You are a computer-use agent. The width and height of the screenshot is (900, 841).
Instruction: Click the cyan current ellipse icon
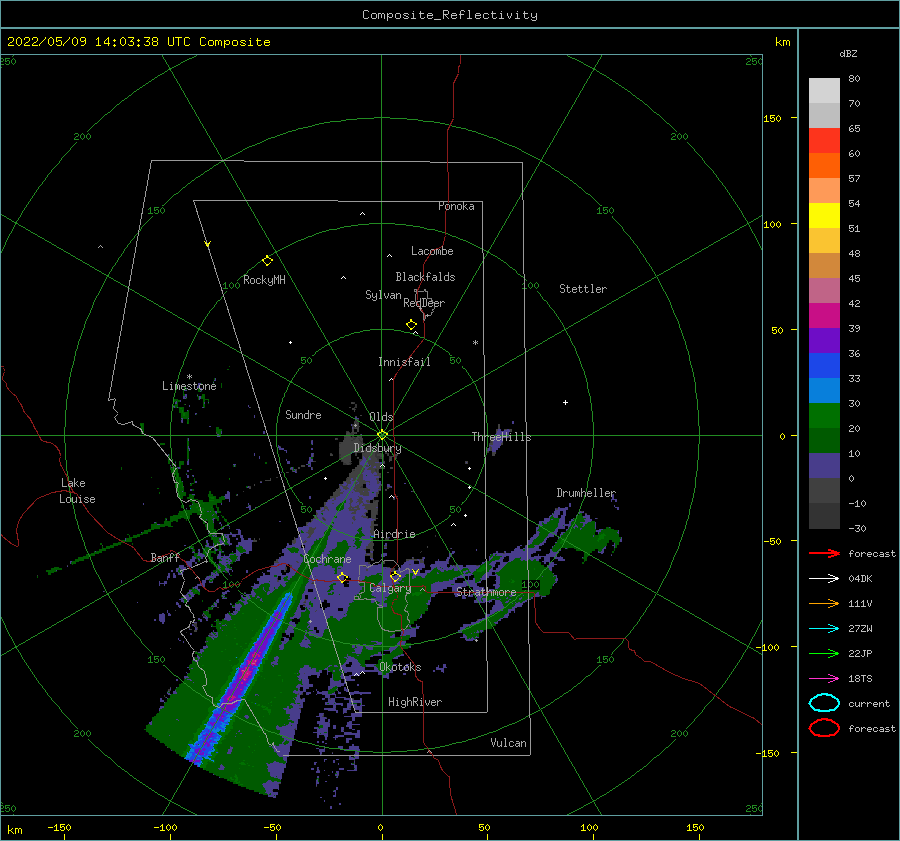pos(824,703)
